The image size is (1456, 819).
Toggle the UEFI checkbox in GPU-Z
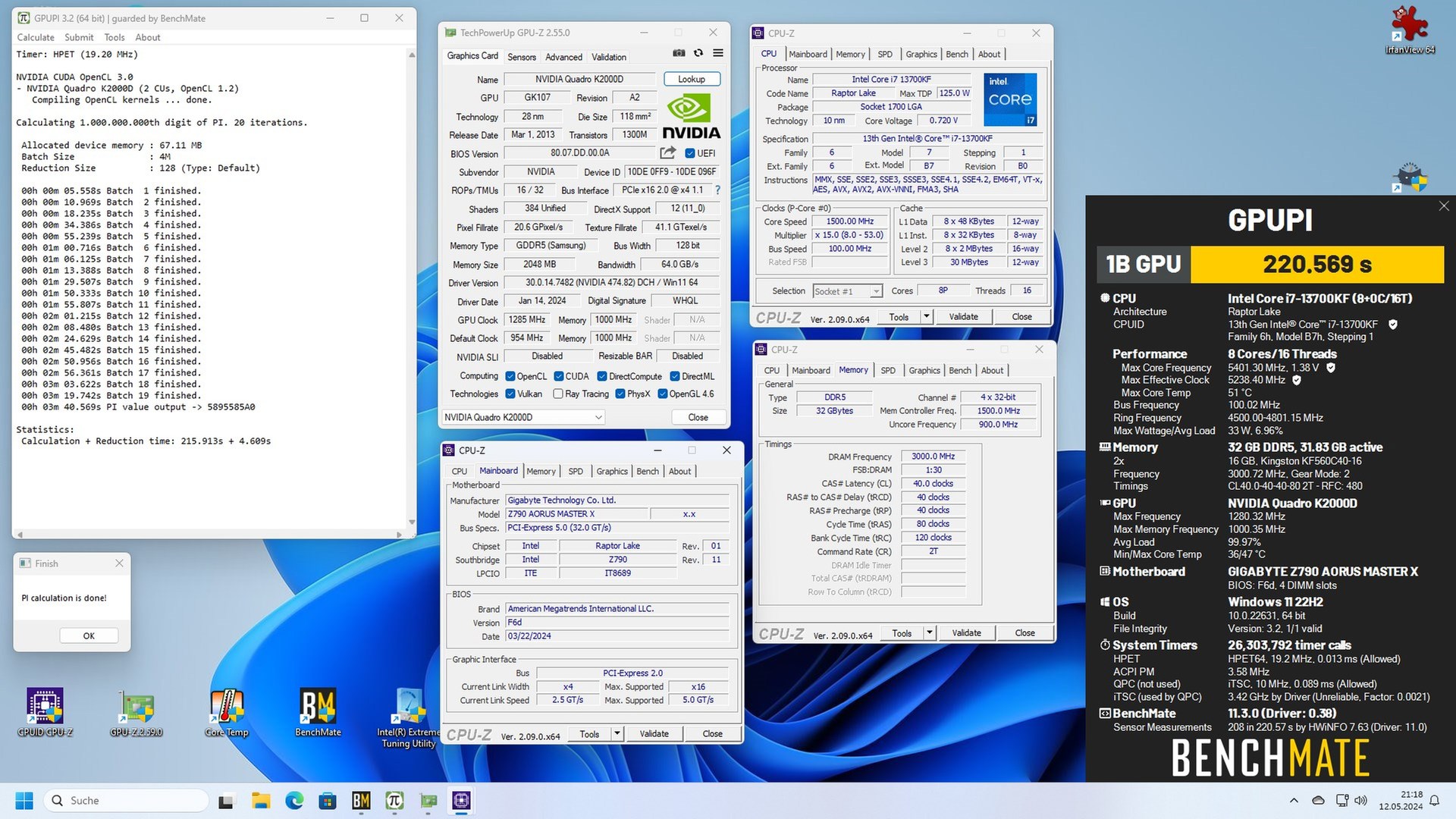689,153
